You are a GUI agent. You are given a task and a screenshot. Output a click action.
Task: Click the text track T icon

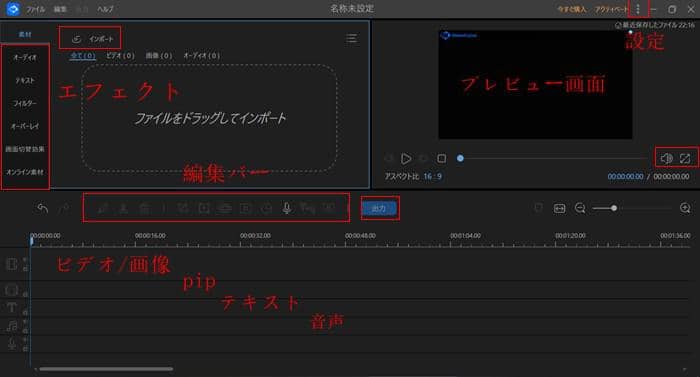(12, 307)
